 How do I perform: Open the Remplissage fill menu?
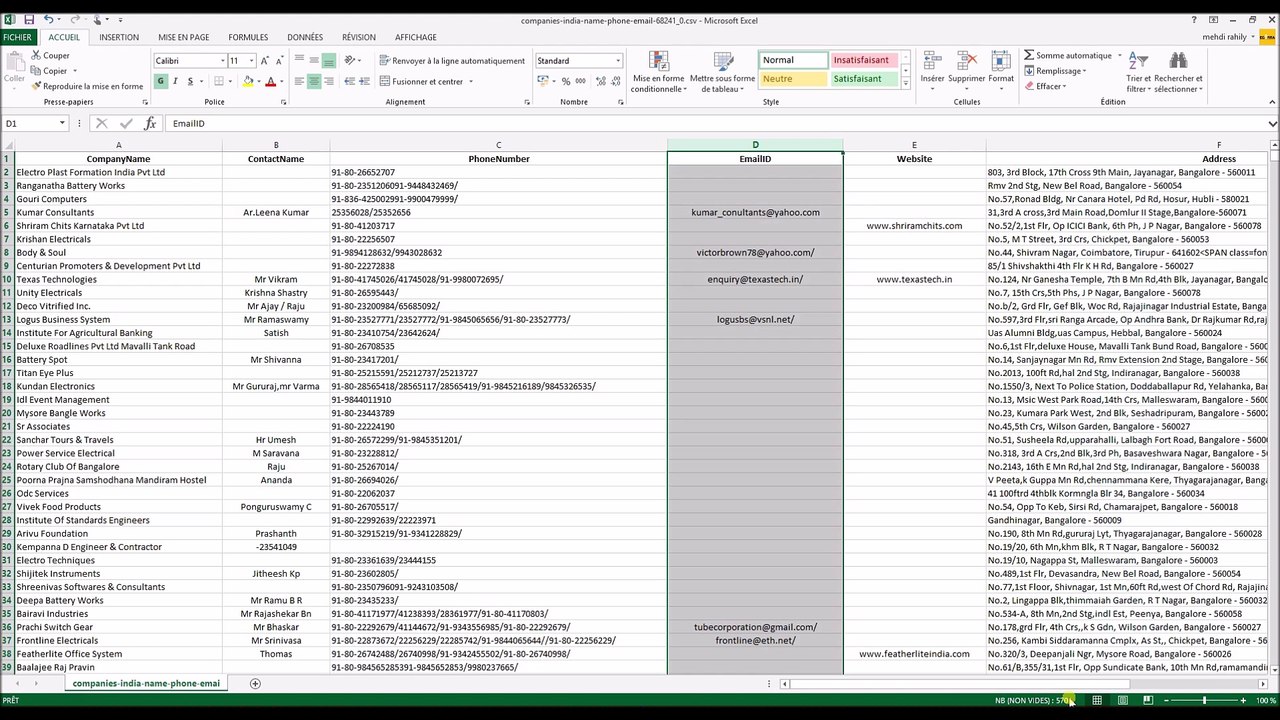[x=1054, y=71]
